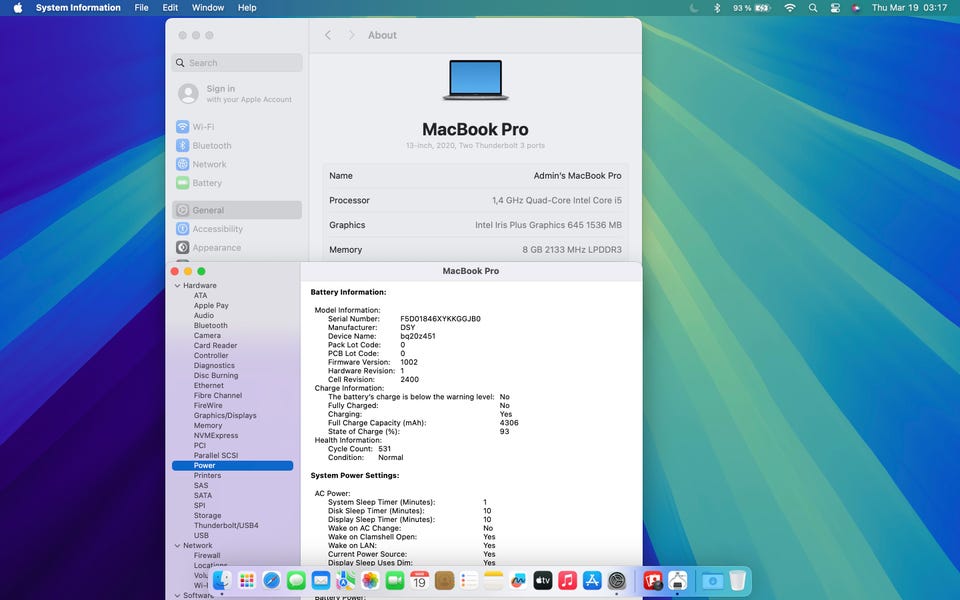Go back using the left chevron button
Viewport: 960px width, 600px height.
point(328,35)
